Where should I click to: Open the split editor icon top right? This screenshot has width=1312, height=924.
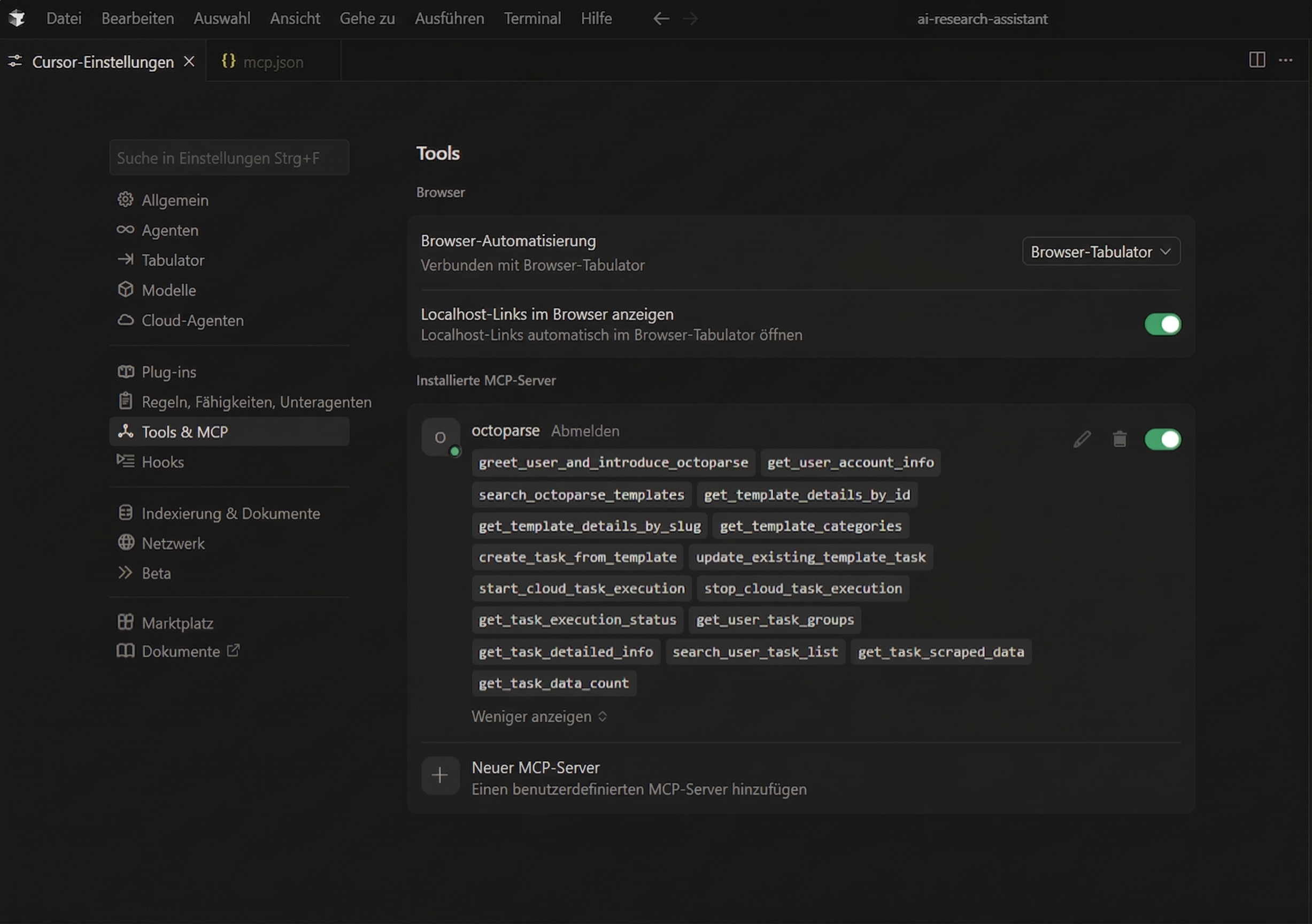coord(1256,60)
